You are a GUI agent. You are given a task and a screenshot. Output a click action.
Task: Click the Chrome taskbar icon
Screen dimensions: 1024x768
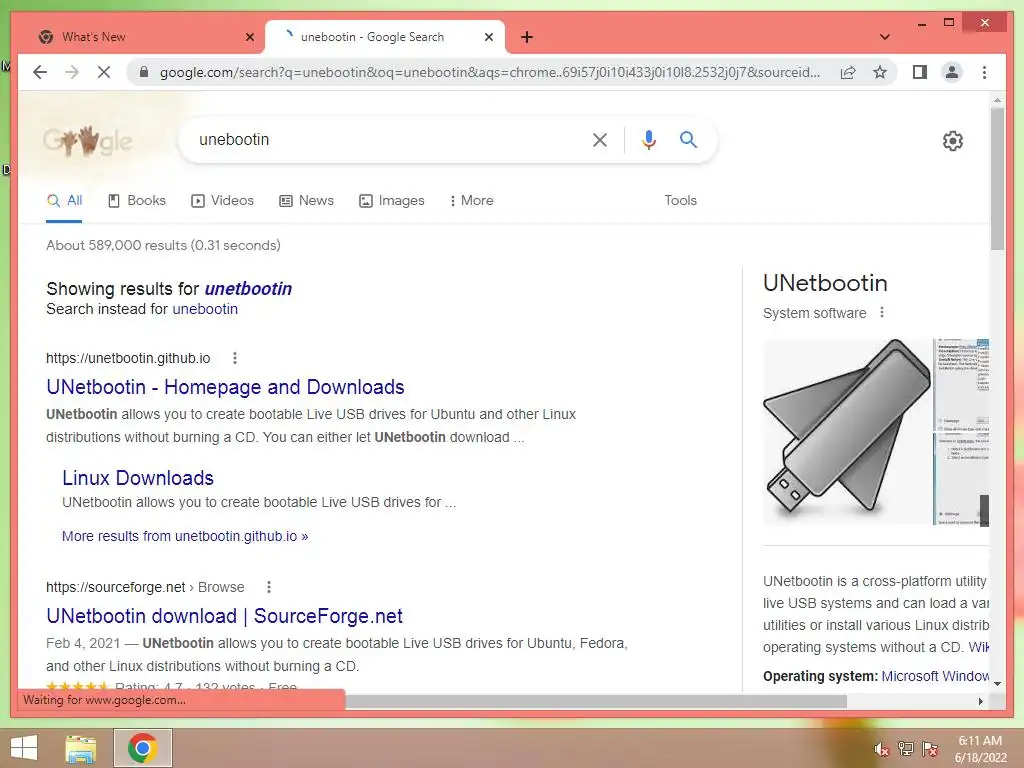click(x=143, y=748)
